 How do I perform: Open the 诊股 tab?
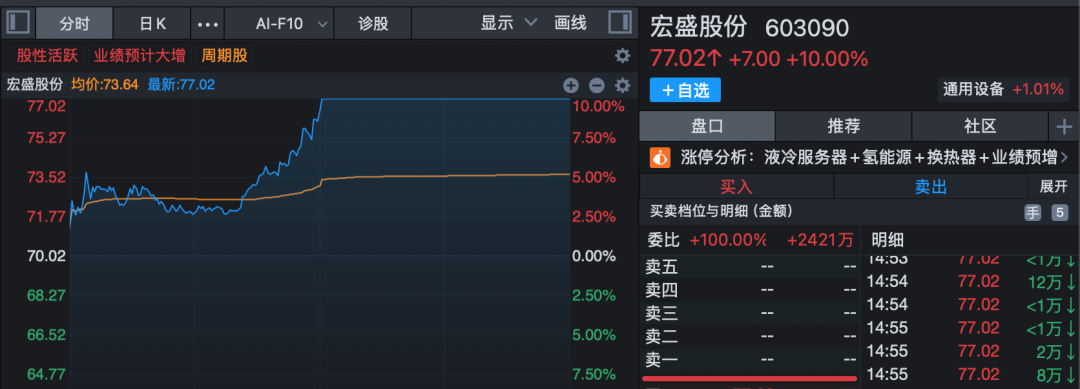pos(373,23)
